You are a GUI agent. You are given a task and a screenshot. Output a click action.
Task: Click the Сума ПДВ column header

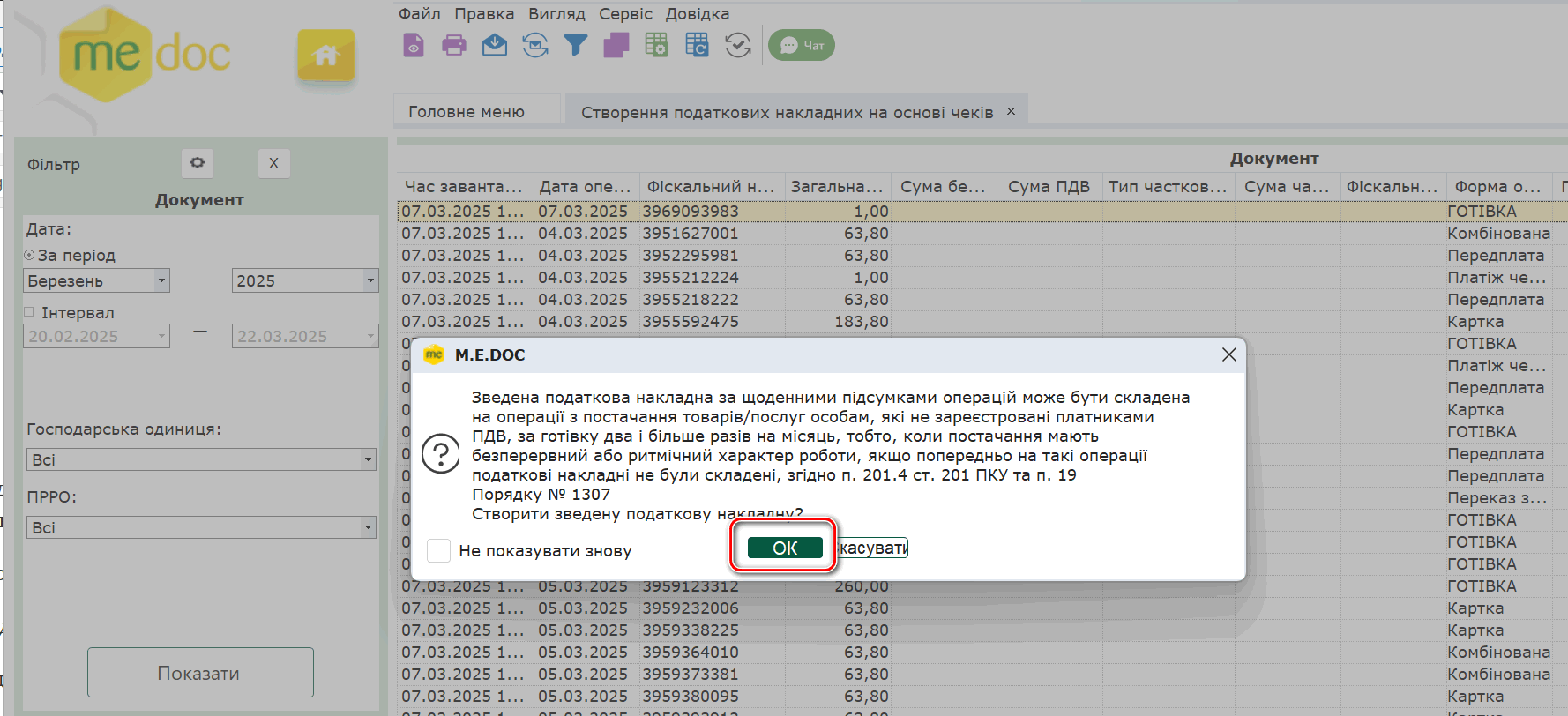pos(1049,187)
